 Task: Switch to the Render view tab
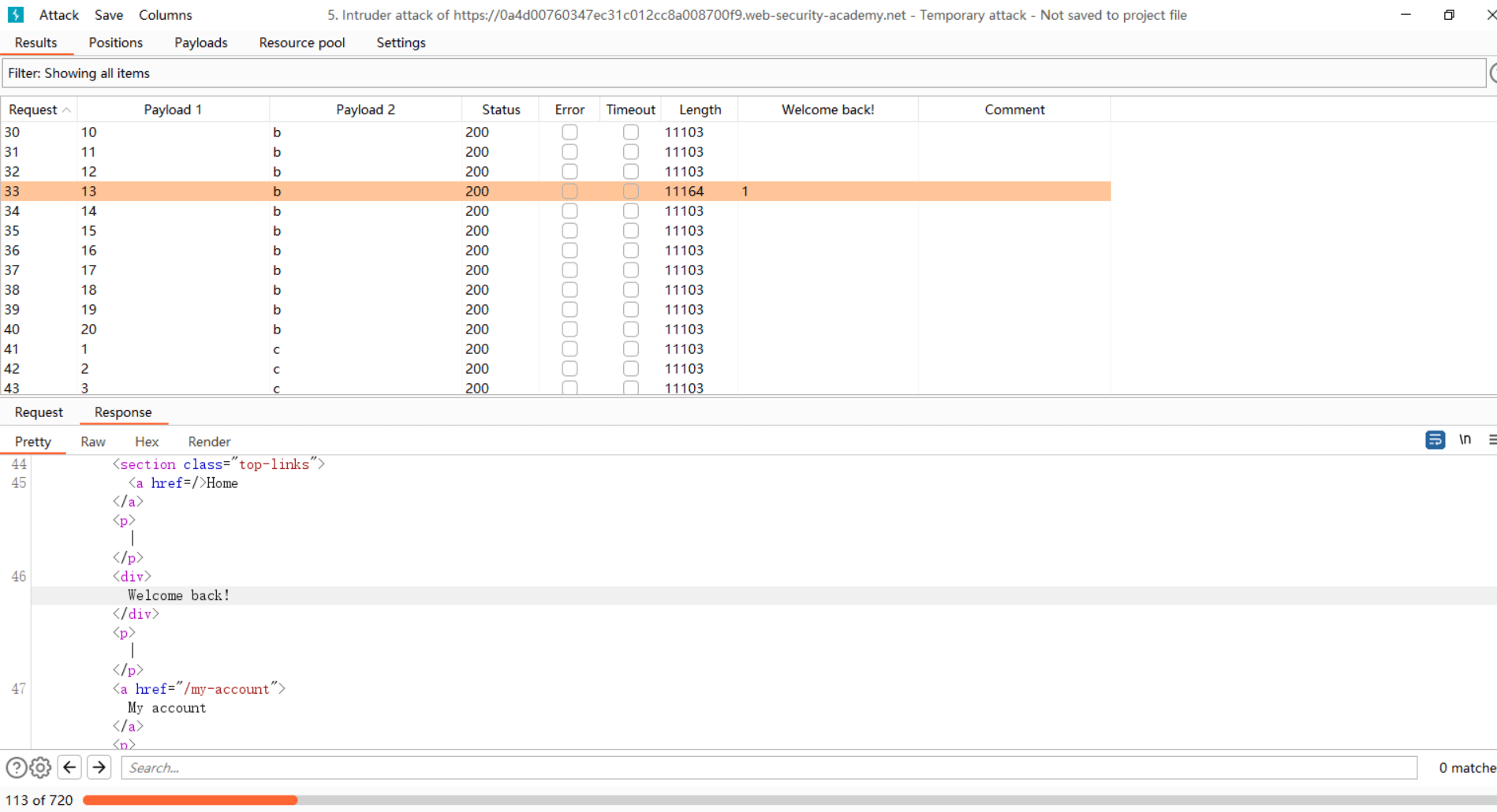(x=209, y=441)
